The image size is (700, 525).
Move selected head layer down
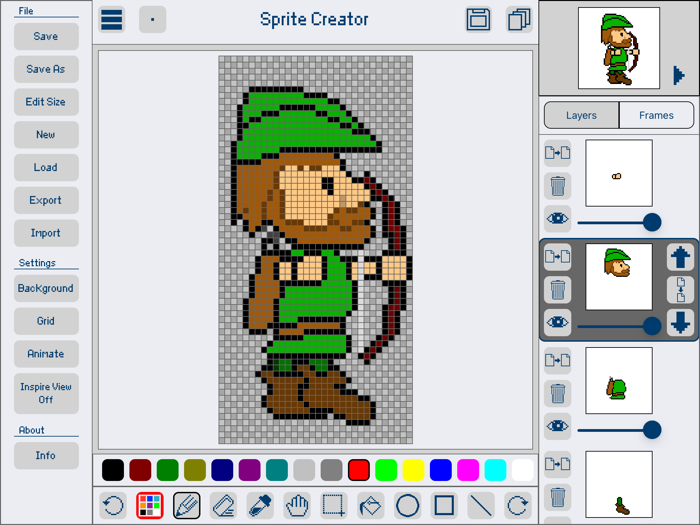pos(680,322)
